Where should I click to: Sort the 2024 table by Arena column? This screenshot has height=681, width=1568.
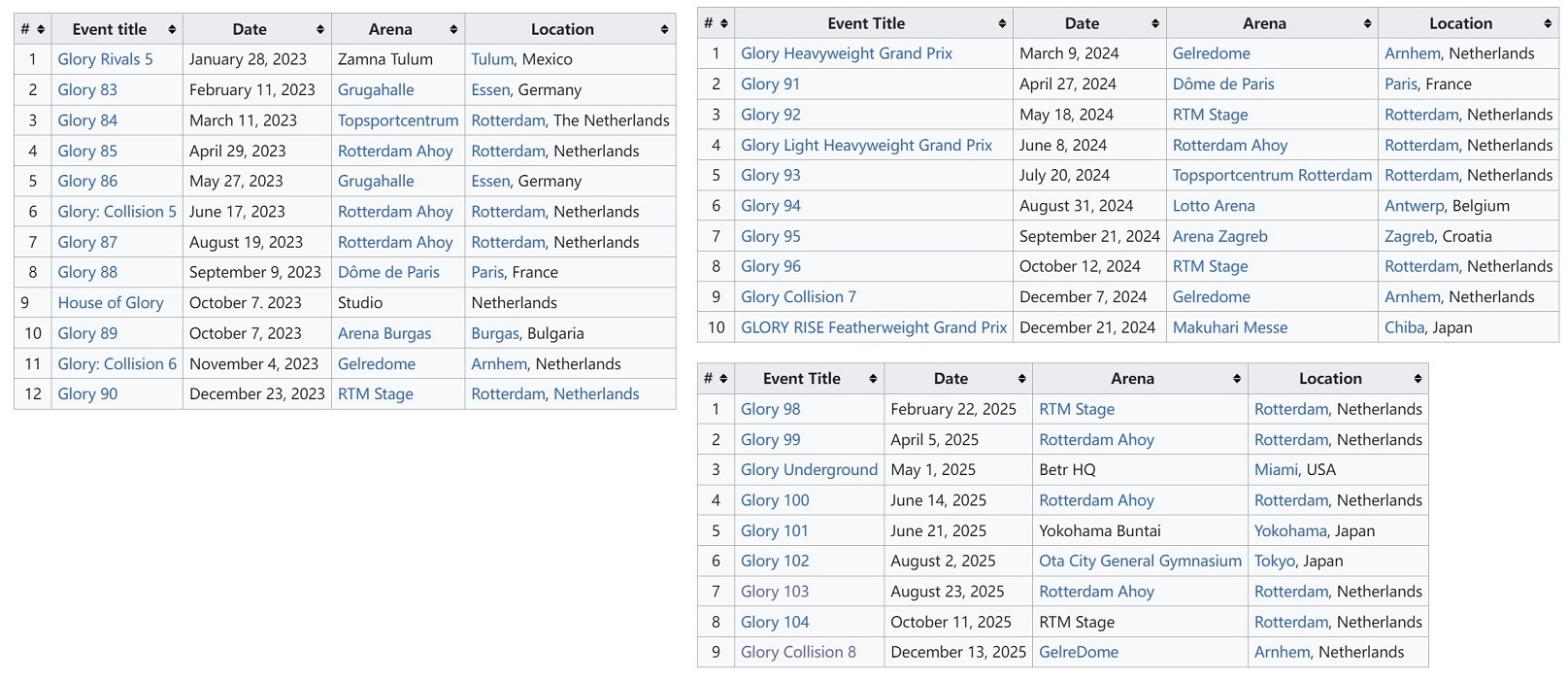tap(1367, 23)
